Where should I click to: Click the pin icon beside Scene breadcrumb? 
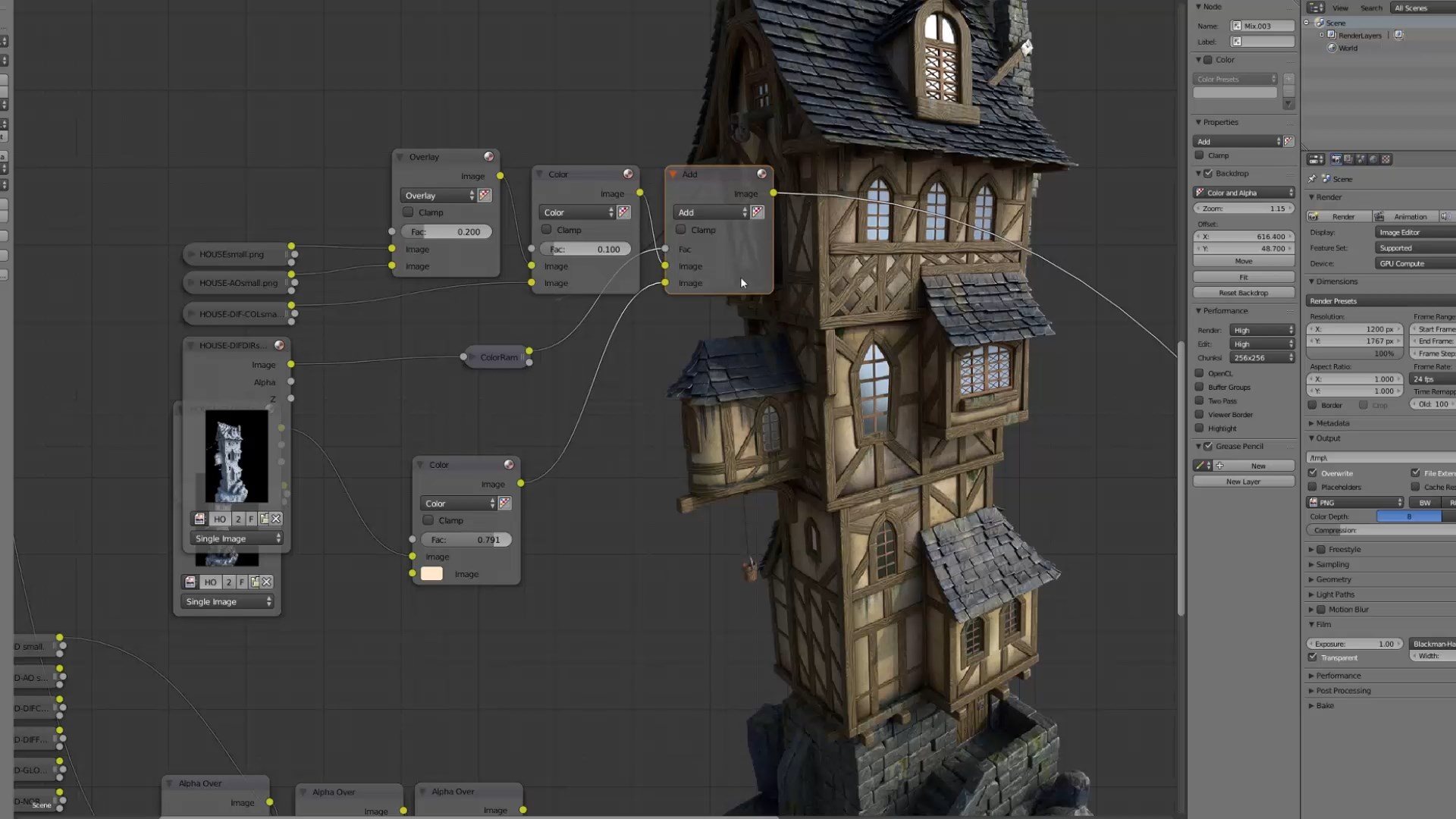tap(1312, 179)
